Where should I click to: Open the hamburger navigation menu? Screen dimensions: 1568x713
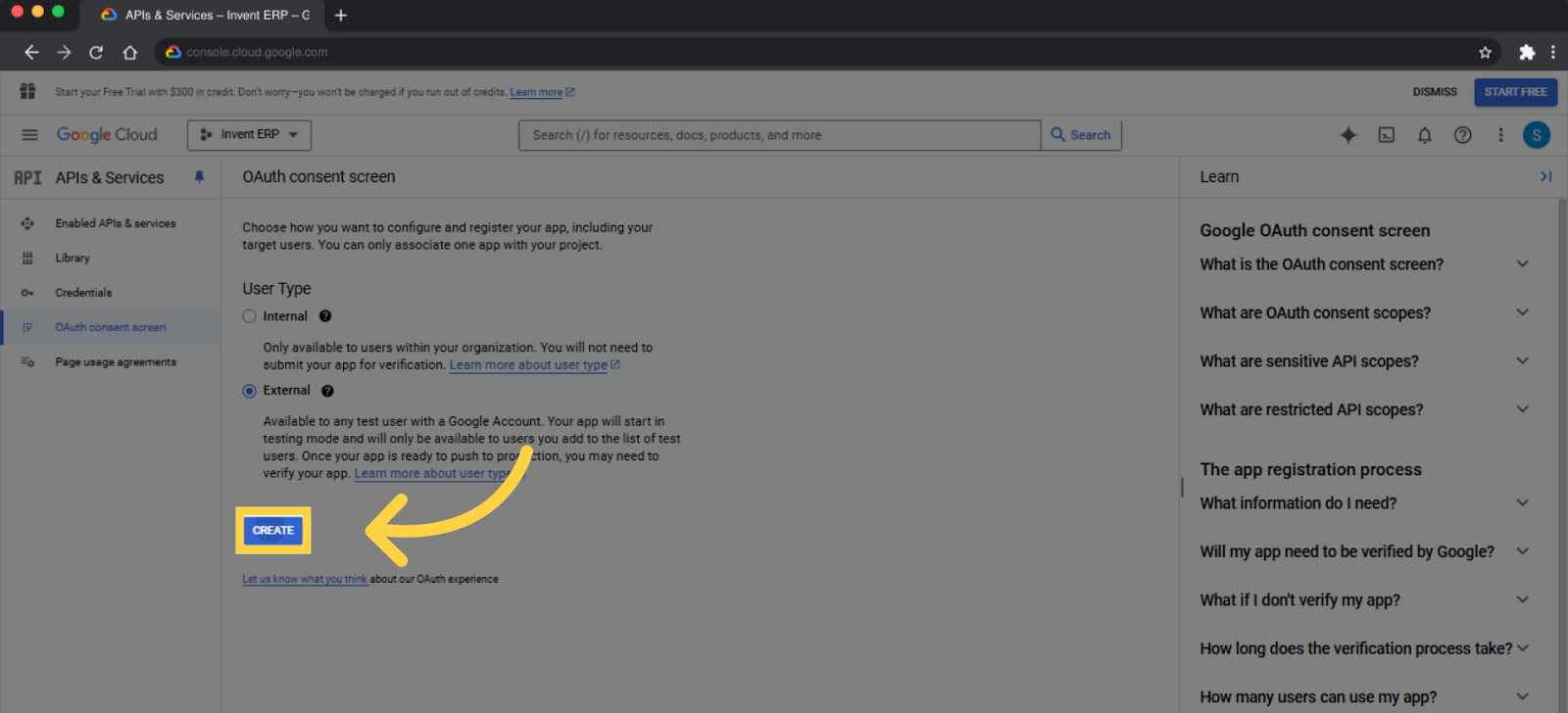tap(29, 135)
